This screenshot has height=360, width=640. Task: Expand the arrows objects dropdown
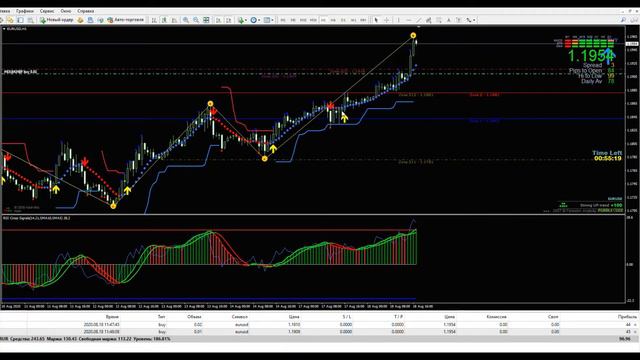coord(470,20)
